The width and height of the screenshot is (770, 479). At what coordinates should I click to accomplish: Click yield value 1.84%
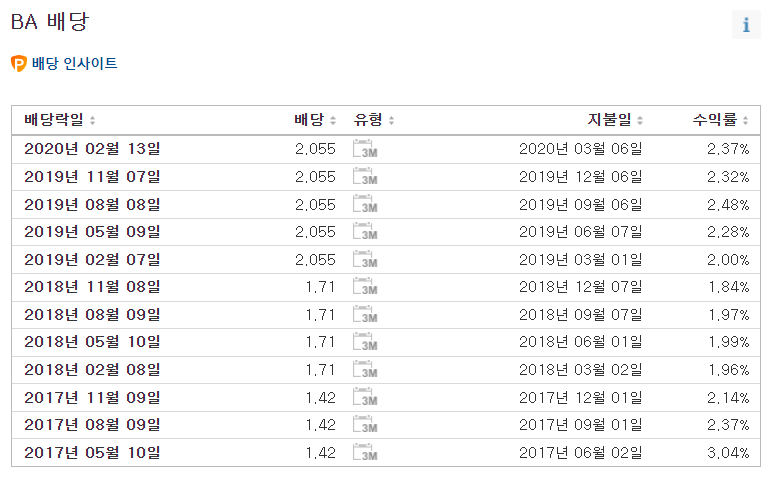(729, 286)
